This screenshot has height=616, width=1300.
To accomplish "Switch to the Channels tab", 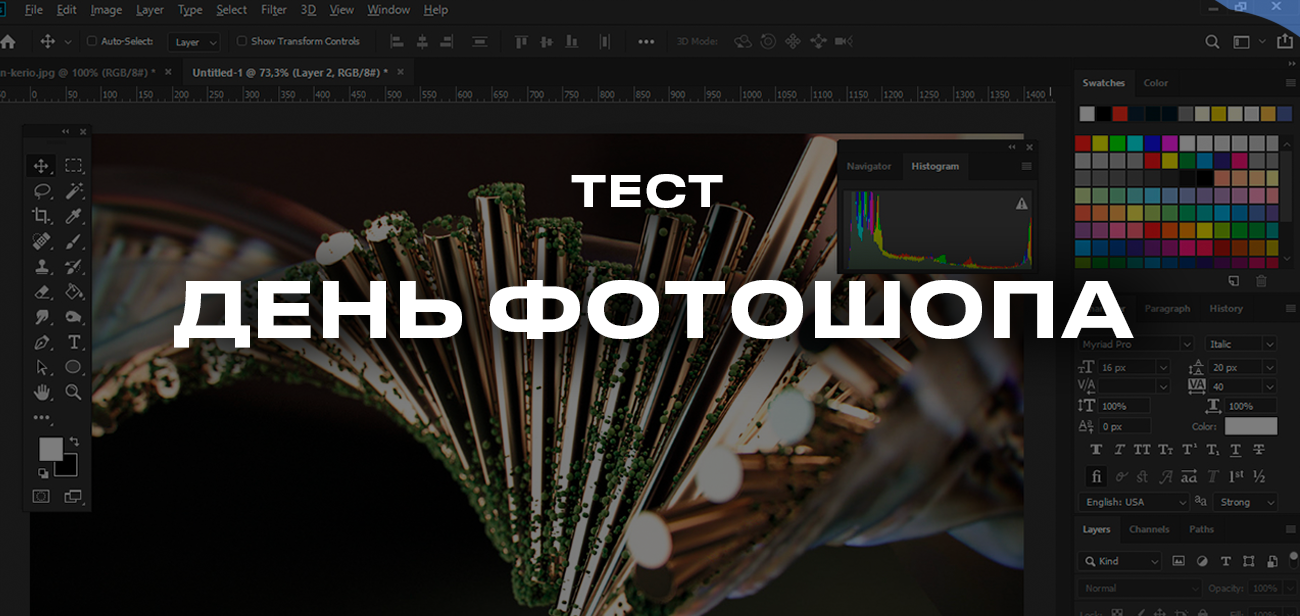I will point(1149,530).
